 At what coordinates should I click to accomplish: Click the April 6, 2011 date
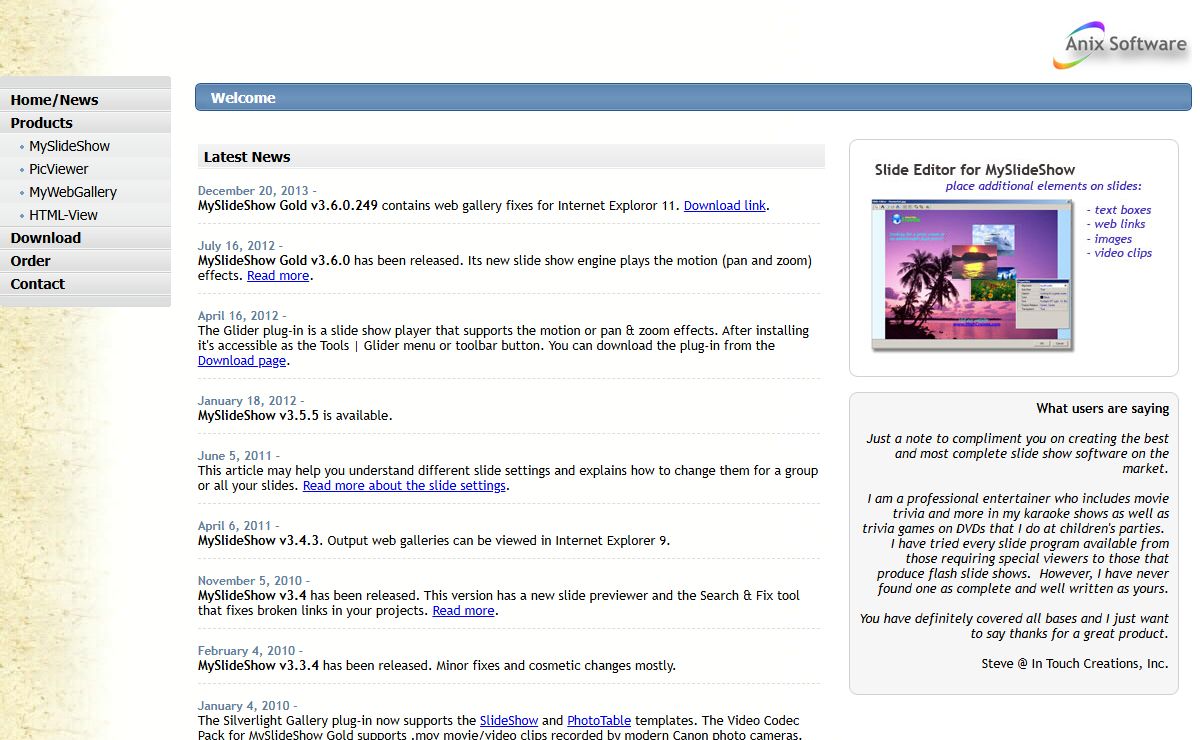(x=238, y=525)
